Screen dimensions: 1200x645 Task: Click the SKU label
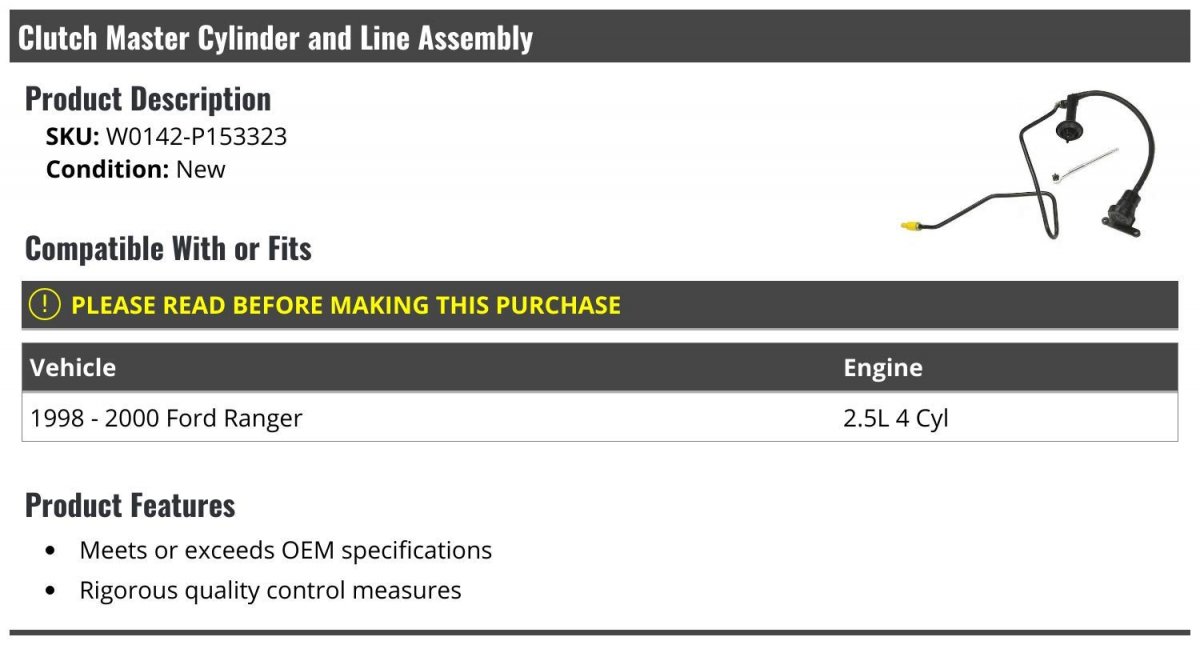(x=72, y=137)
